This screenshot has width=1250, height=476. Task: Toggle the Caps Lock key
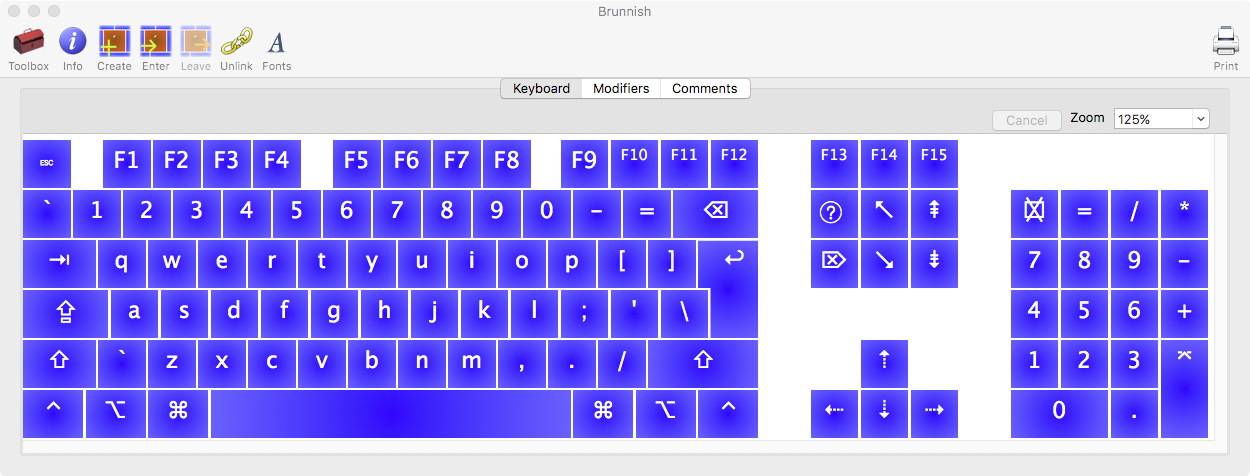pyautogui.click(x=66, y=313)
